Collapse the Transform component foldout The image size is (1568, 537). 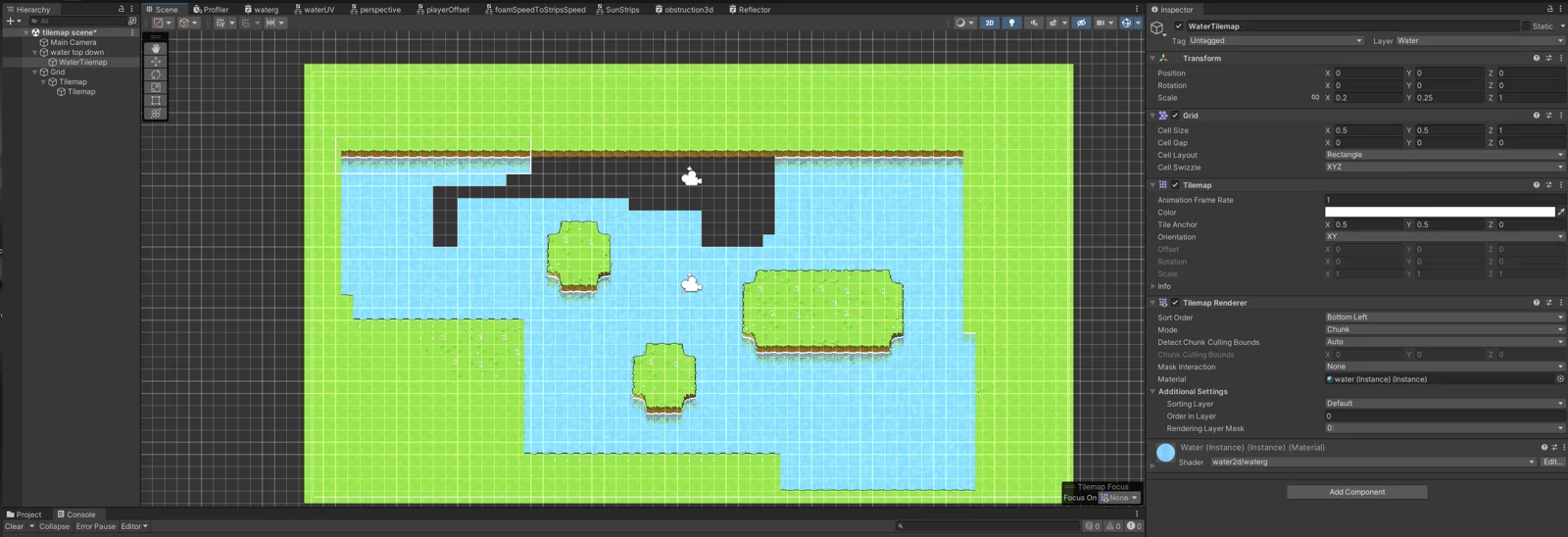click(x=1152, y=59)
